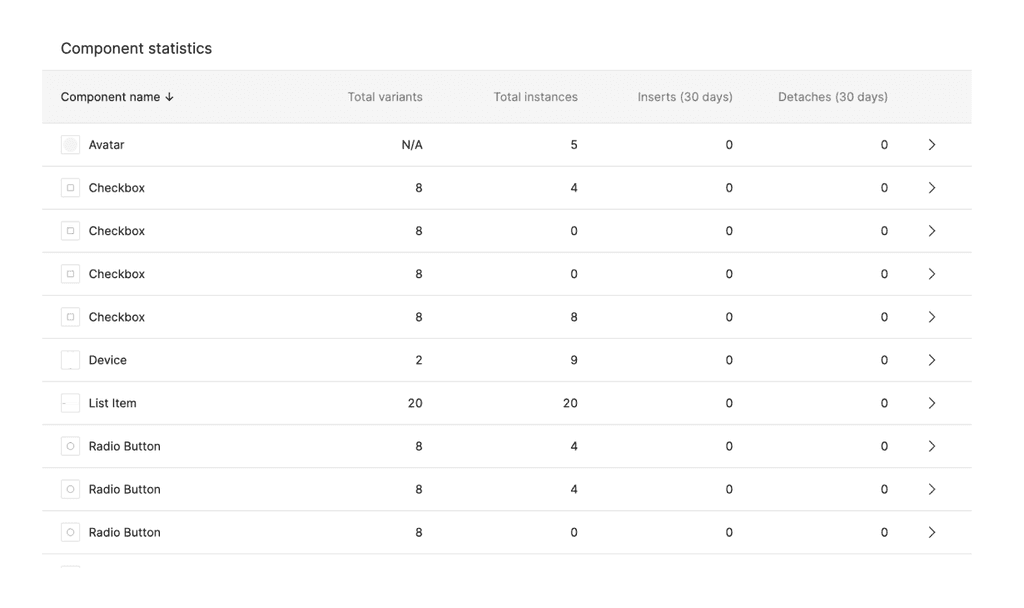
Task: Select the List Item component name
Action: tap(112, 403)
